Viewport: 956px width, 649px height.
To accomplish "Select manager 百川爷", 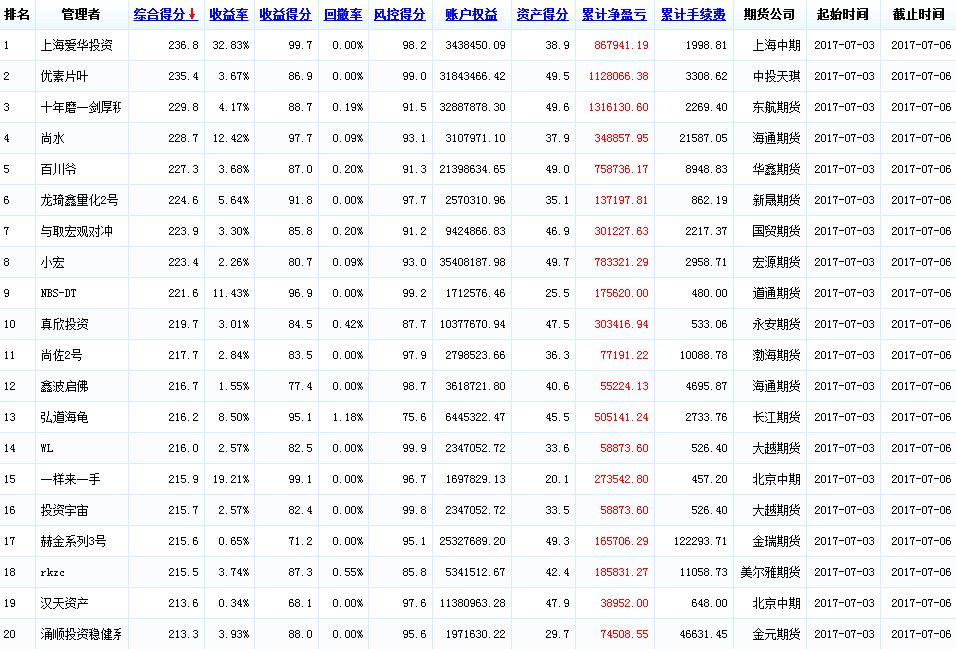I will tap(59, 169).
